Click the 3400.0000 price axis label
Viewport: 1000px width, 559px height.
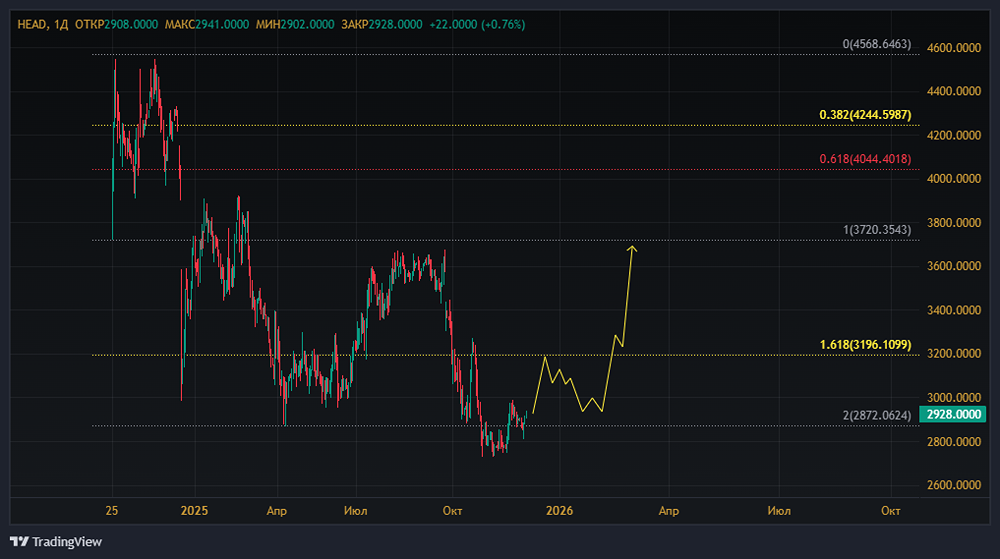point(954,310)
